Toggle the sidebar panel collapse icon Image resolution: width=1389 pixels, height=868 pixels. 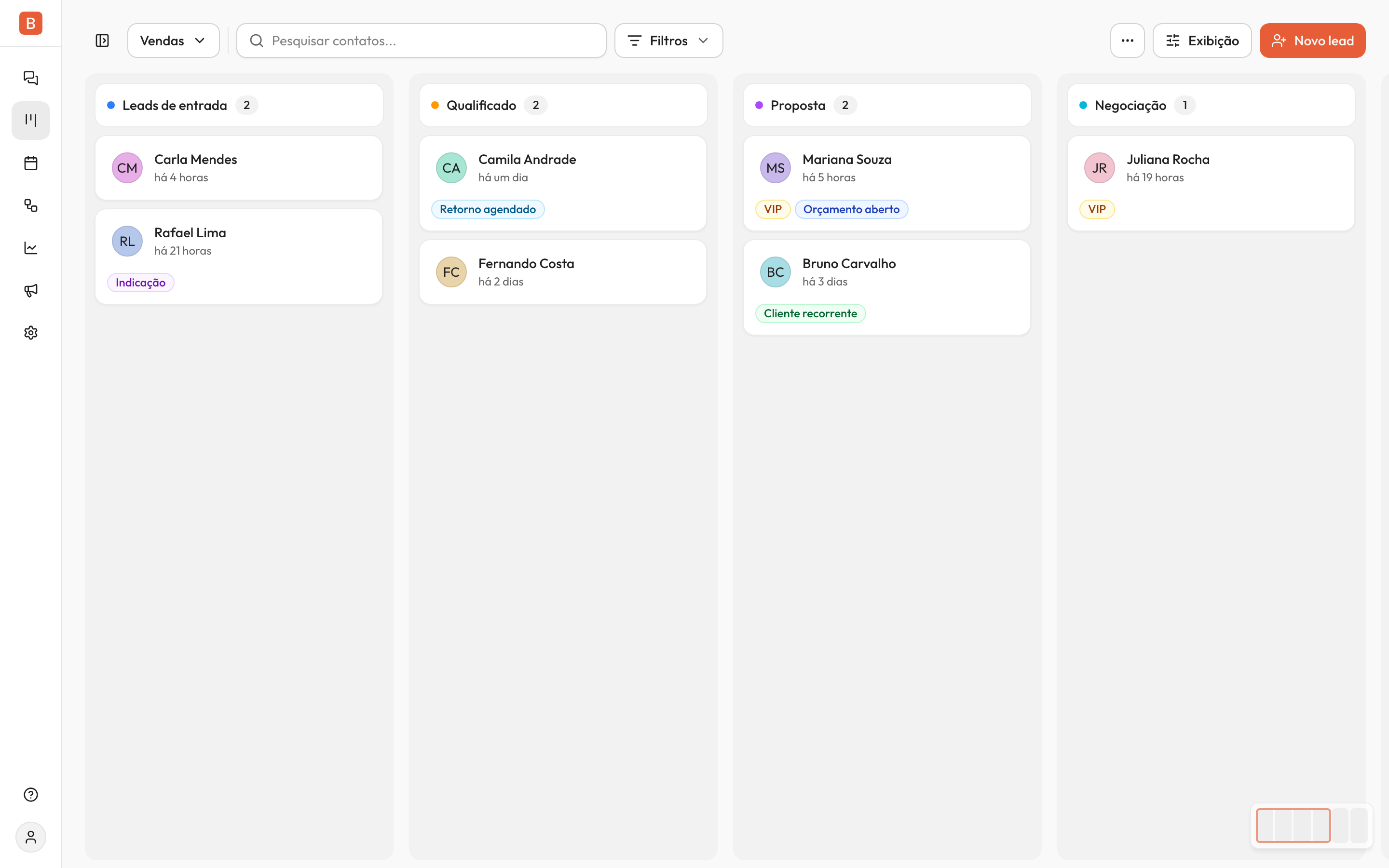coord(102,41)
